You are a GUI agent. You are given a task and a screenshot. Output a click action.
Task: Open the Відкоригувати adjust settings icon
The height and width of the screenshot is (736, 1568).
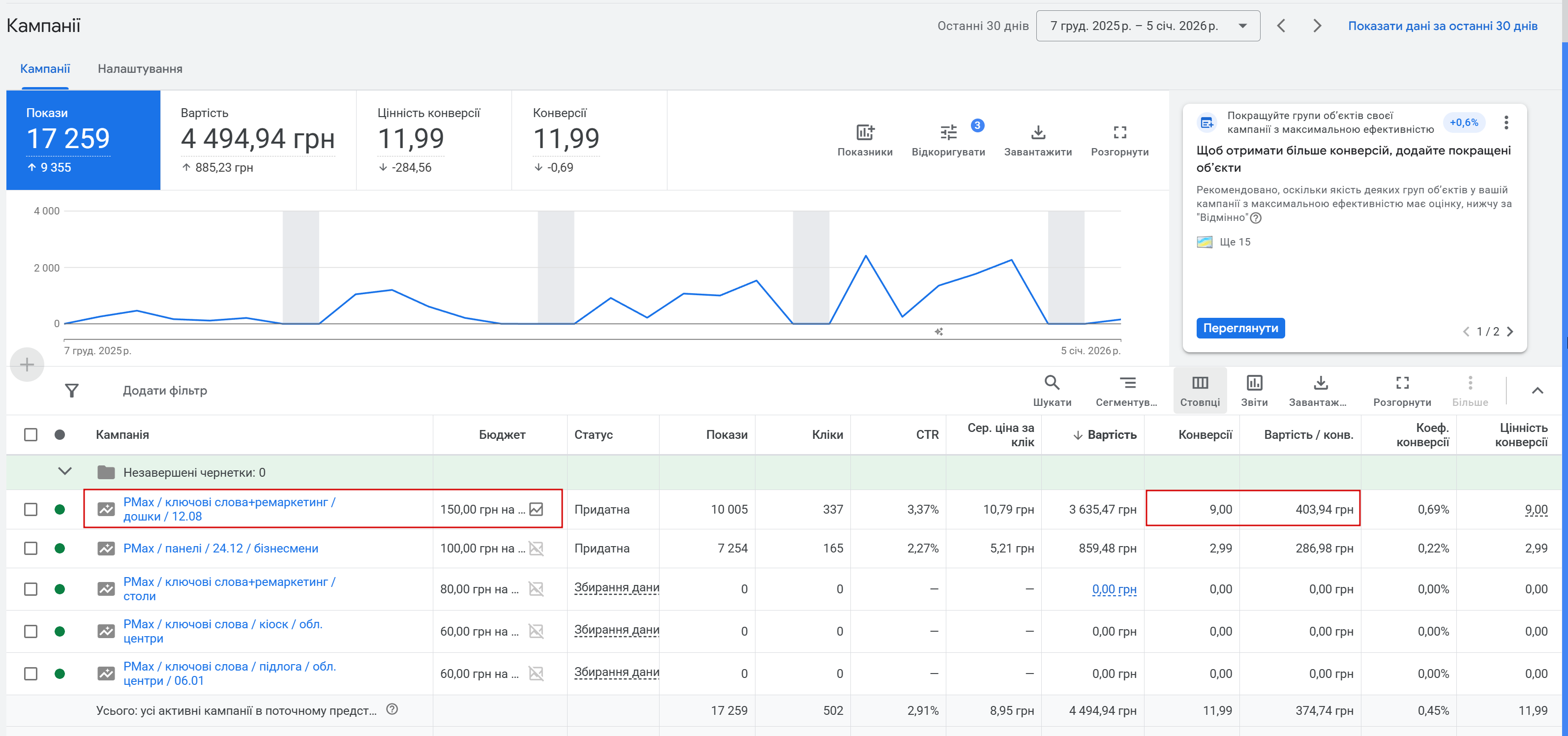pos(948,133)
